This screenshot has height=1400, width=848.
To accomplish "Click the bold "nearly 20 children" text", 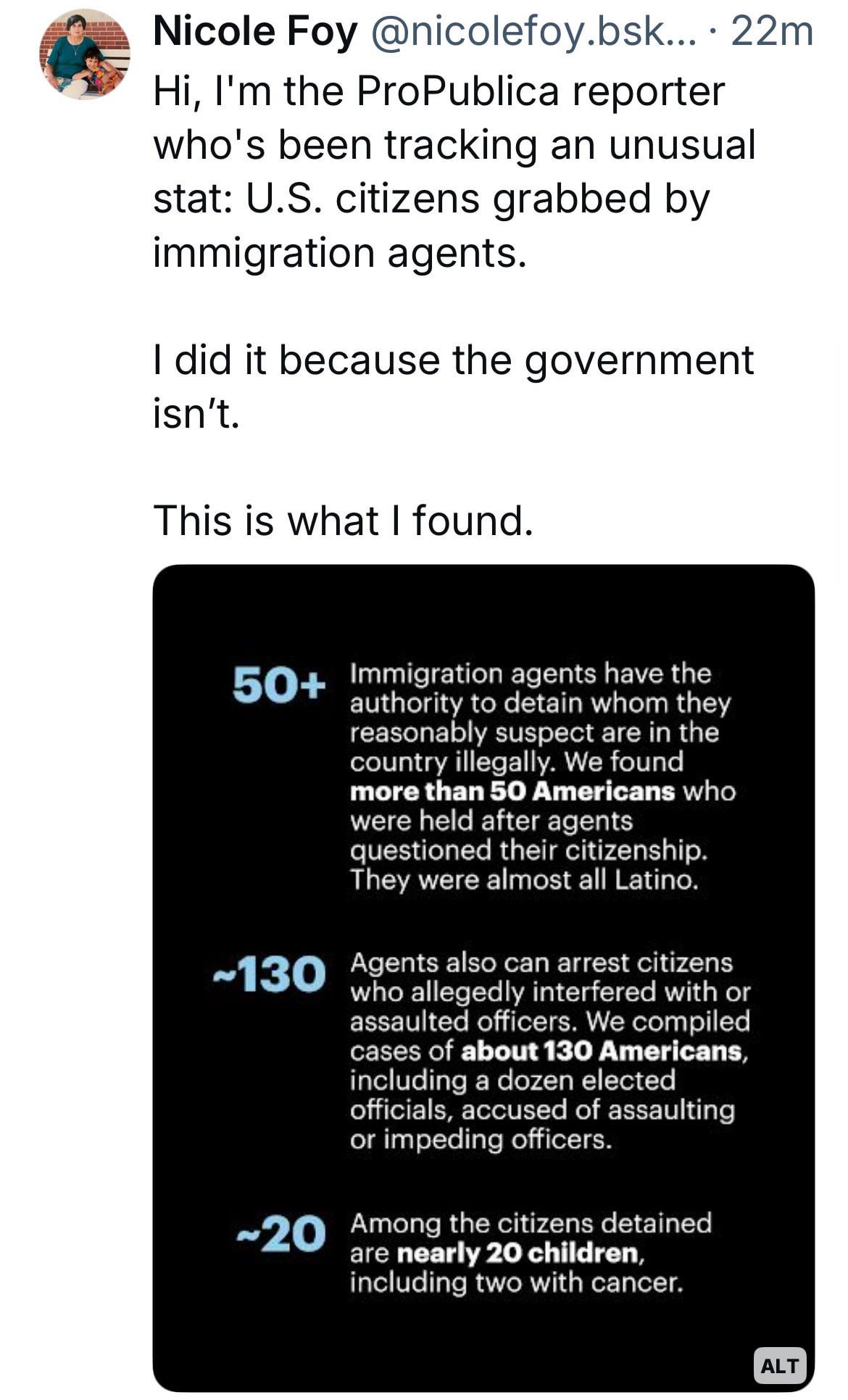I will tap(519, 1252).
